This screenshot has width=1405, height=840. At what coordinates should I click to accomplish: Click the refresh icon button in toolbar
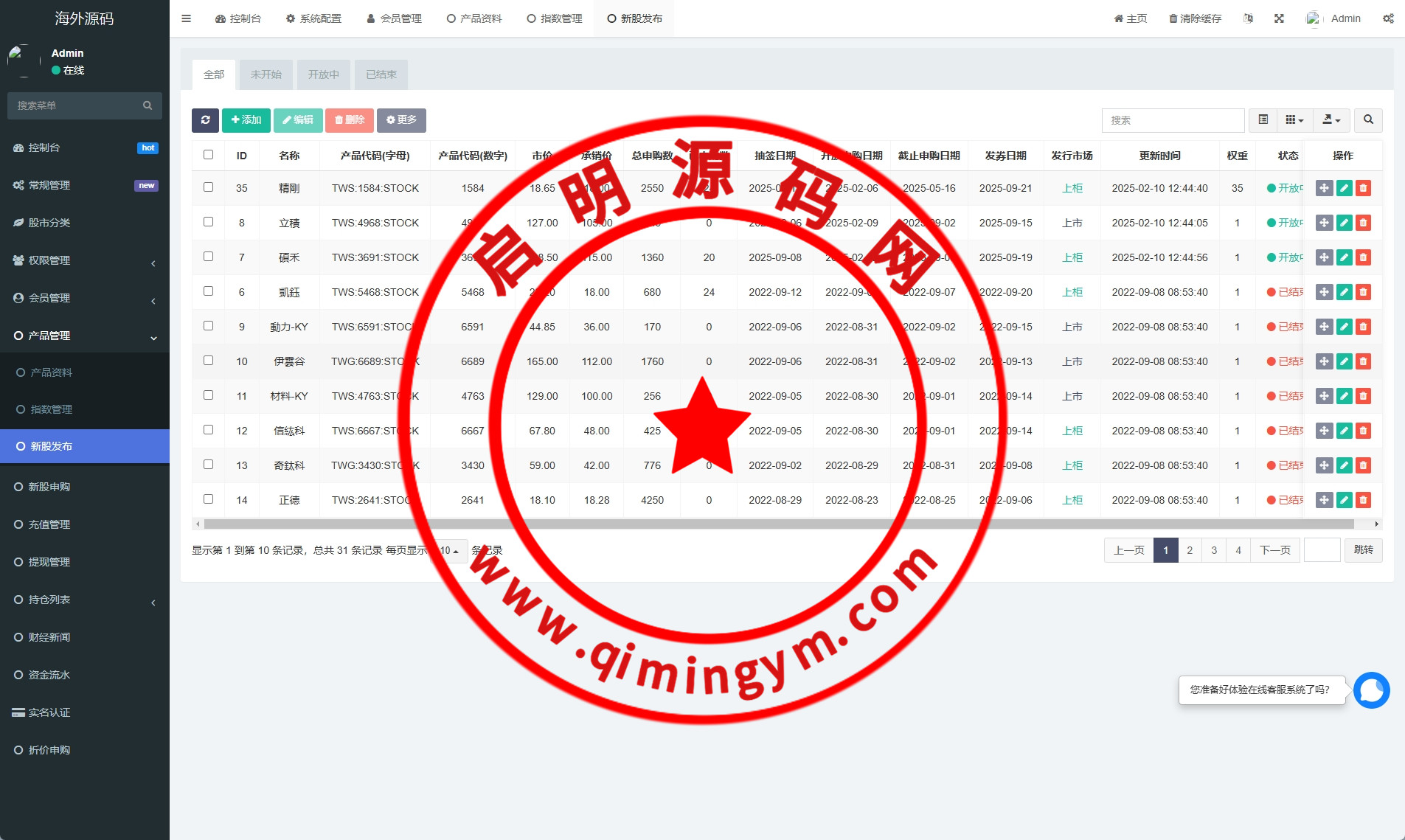pyautogui.click(x=205, y=120)
